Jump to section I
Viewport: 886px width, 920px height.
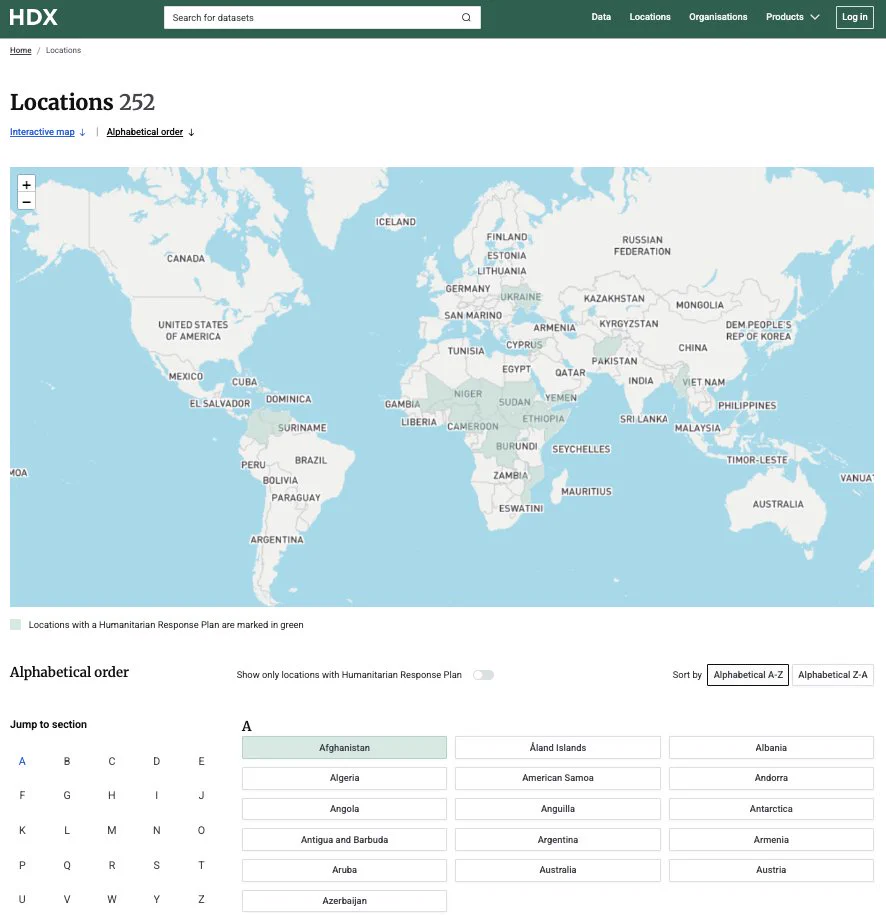coord(157,795)
